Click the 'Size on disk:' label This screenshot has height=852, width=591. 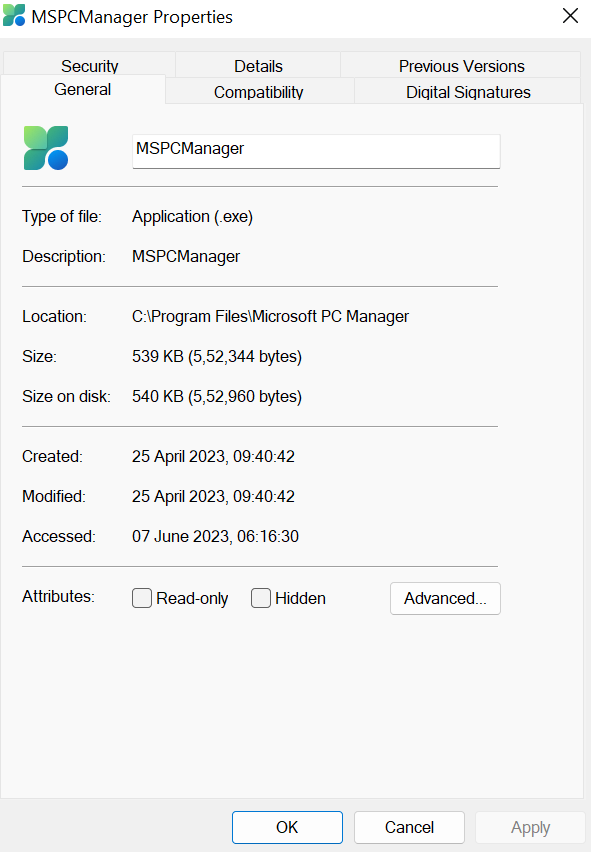[x=66, y=397]
